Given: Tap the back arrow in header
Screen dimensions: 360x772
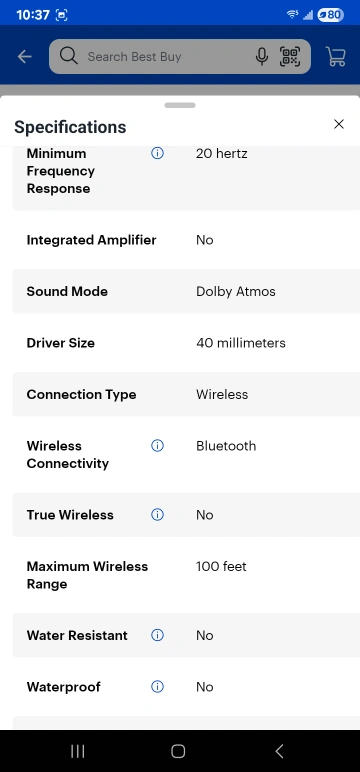Looking at the screenshot, I should pyautogui.click(x=24, y=57).
